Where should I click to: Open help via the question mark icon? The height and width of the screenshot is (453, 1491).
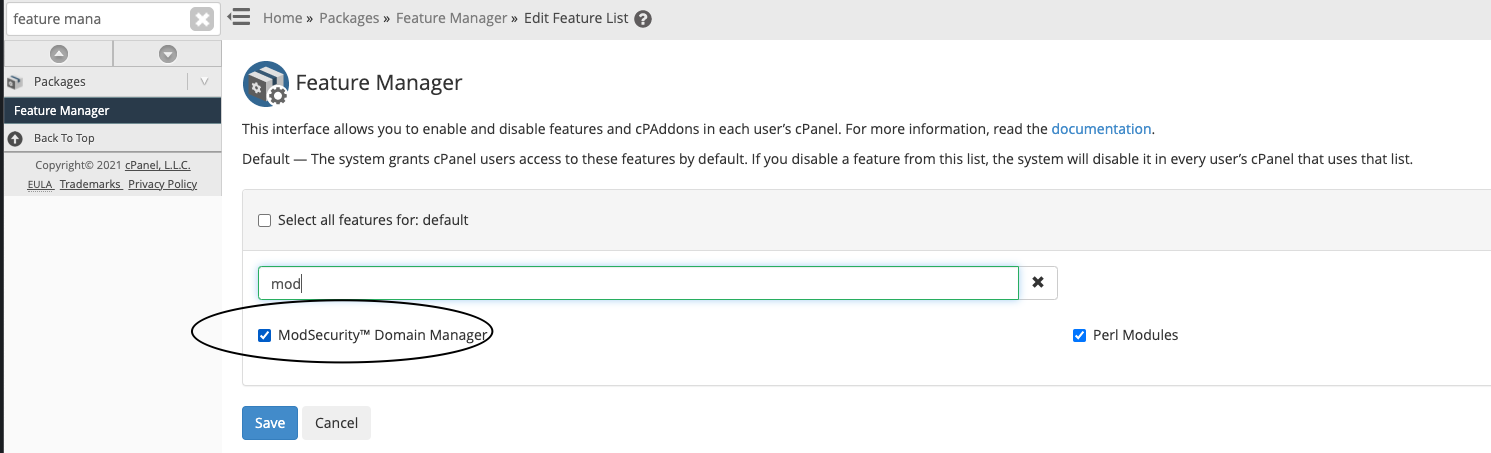643,19
